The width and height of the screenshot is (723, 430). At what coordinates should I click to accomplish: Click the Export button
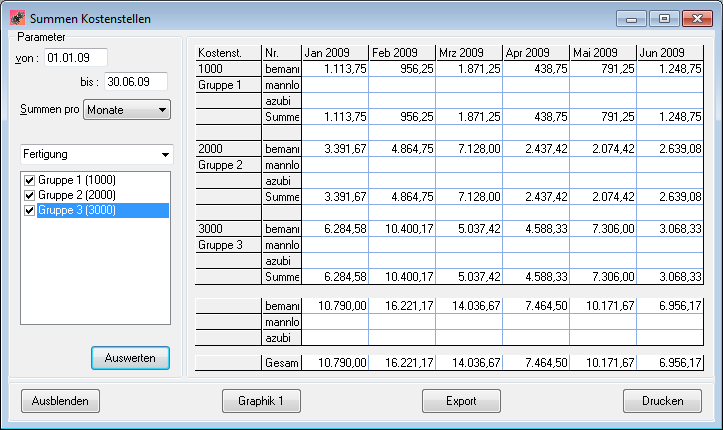pyautogui.click(x=461, y=401)
